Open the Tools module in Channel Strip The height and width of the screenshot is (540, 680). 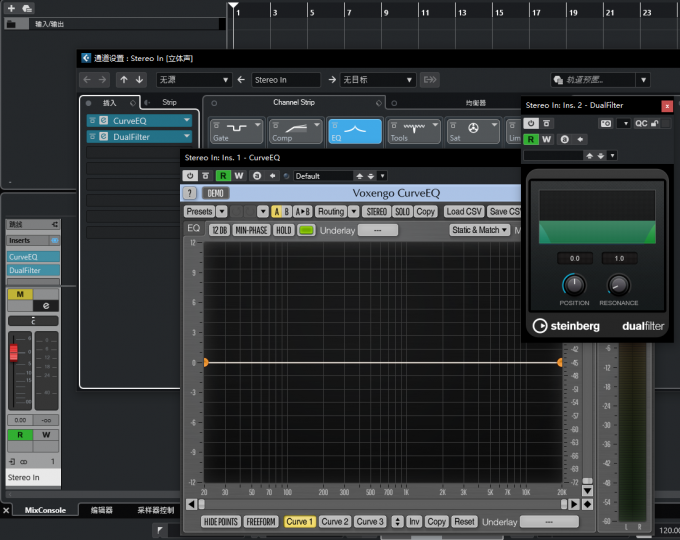pos(414,131)
